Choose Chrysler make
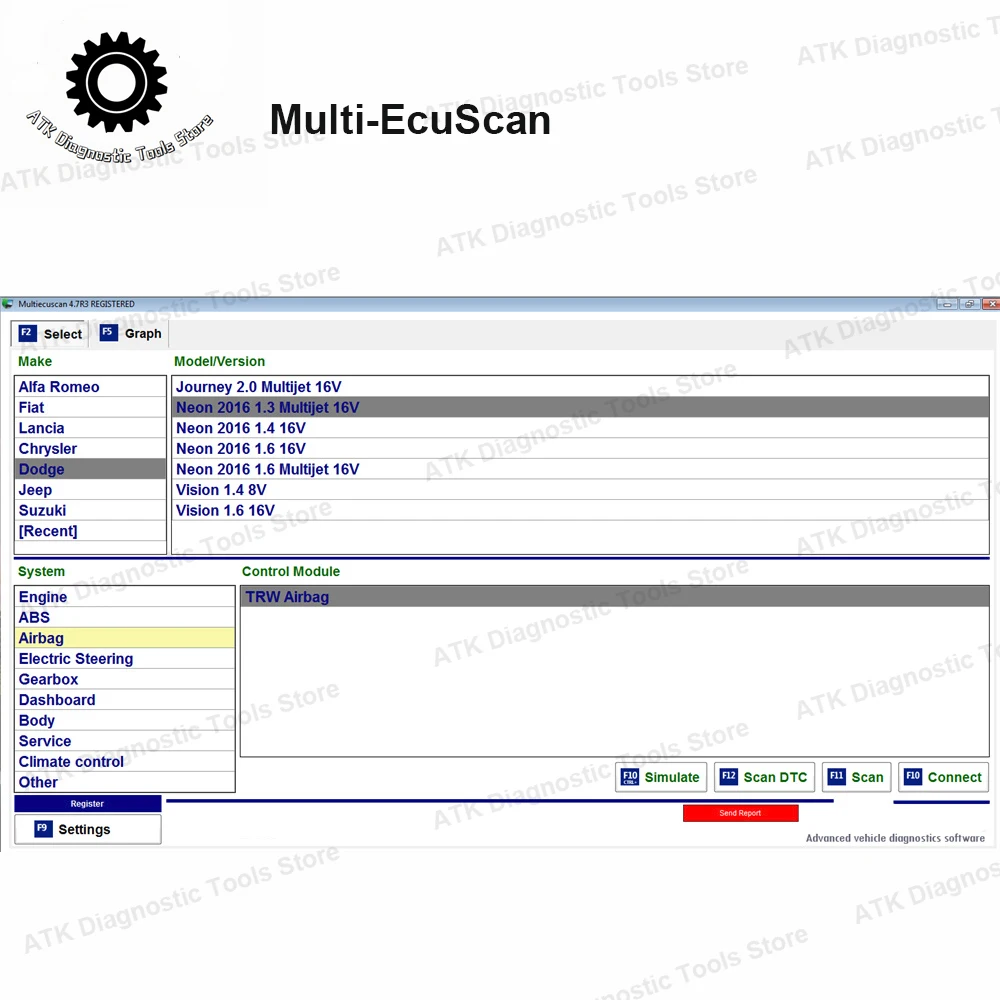1000x1000 pixels. pos(90,448)
